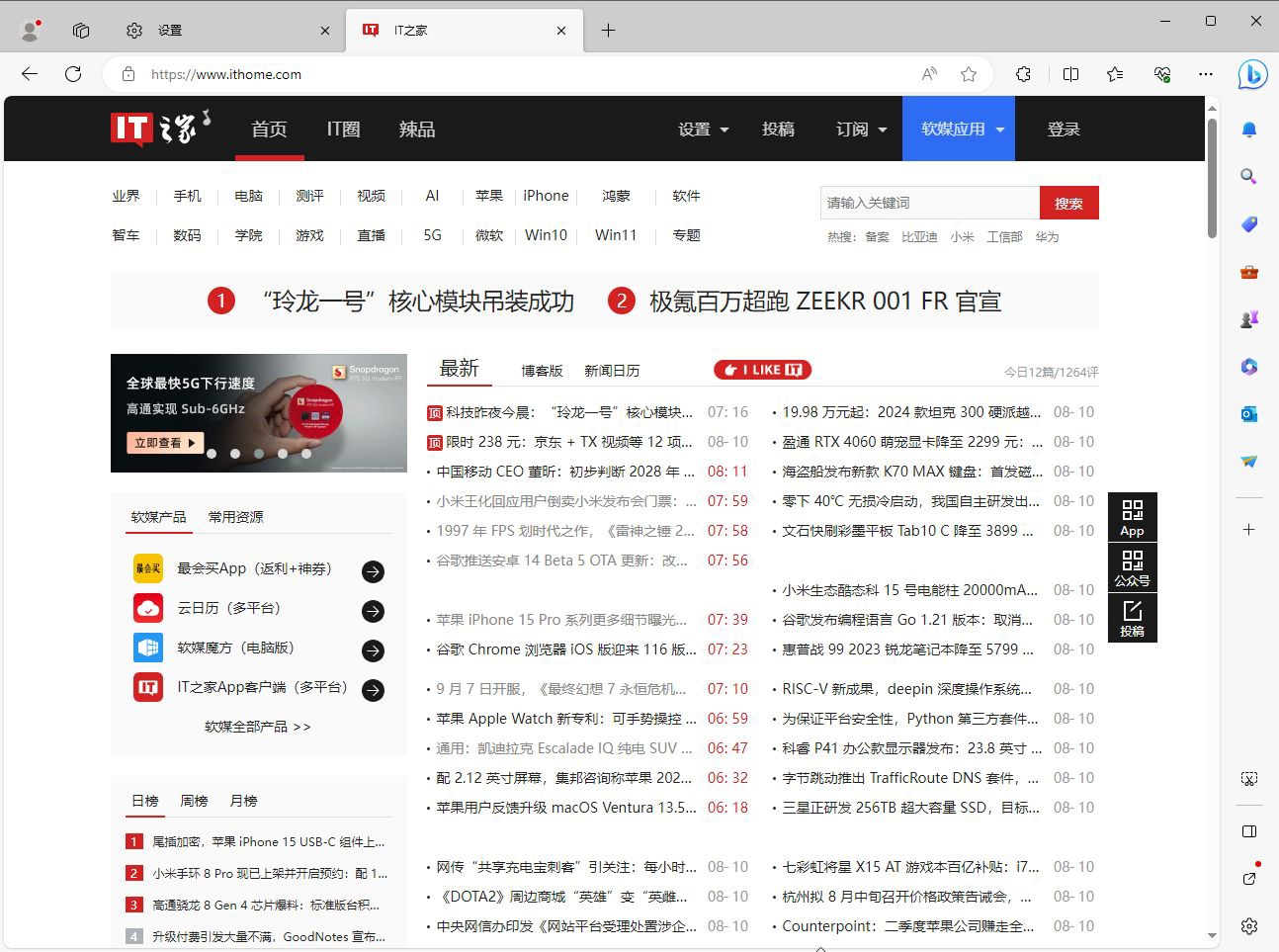
Task: Open the games chess icon in sidebar
Action: (x=1249, y=319)
